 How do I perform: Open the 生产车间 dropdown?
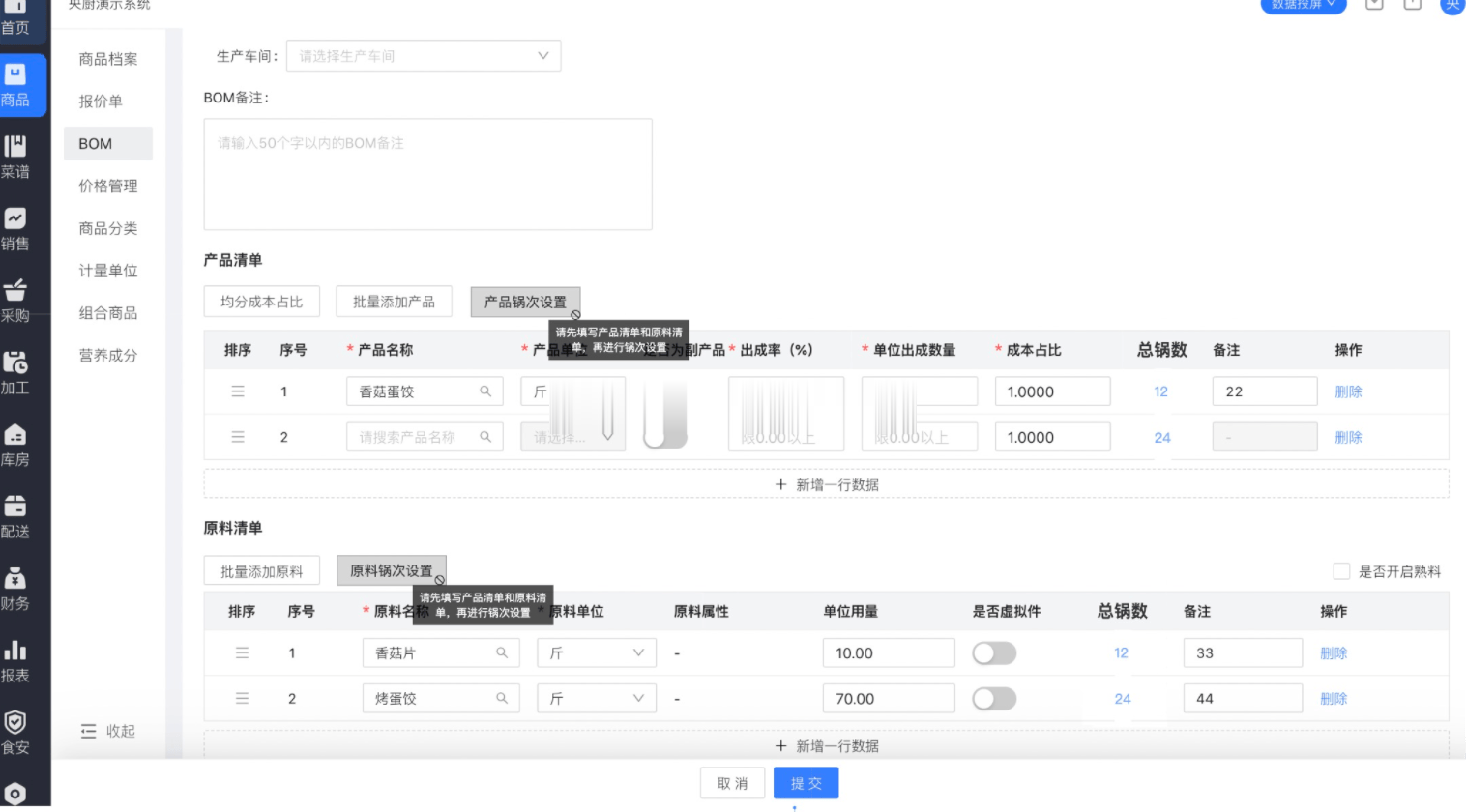(424, 56)
